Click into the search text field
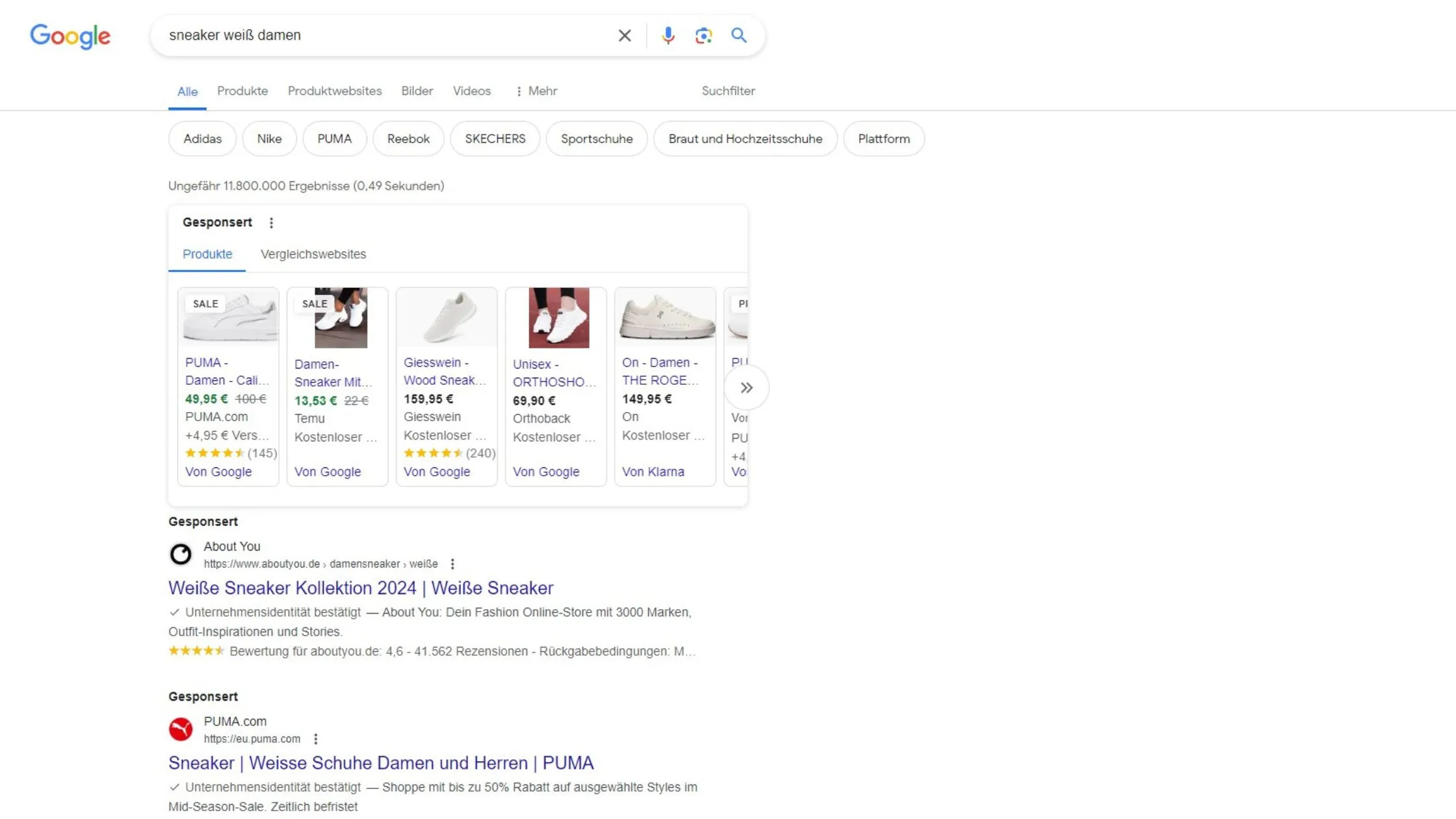Viewport: 1456px width, 819px height. pos(383,36)
